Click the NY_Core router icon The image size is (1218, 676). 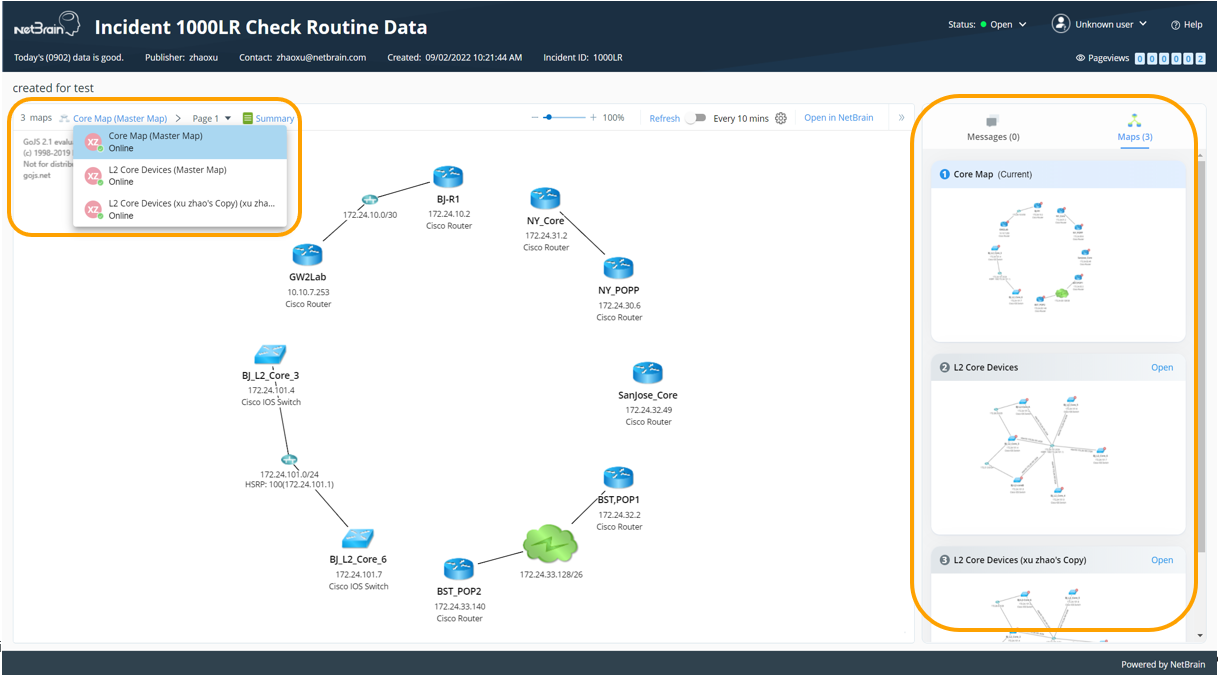click(x=545, y=198)
